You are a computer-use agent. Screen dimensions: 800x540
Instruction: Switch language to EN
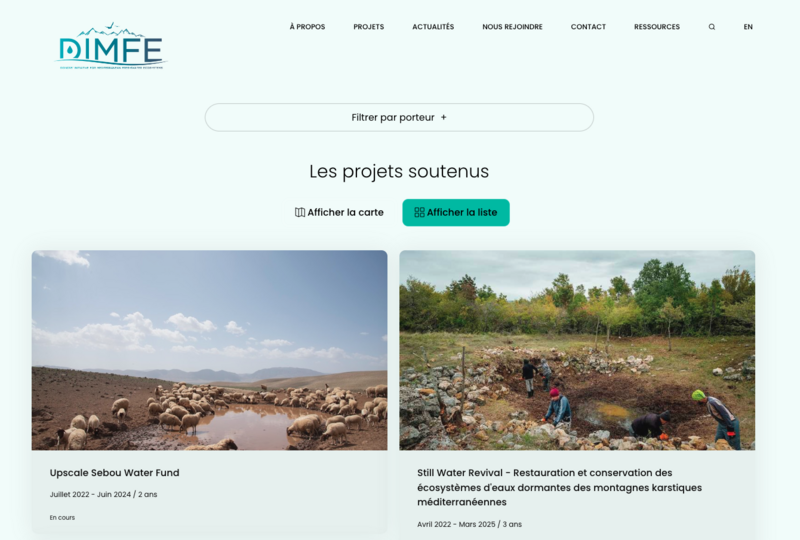tap(748, 27)
